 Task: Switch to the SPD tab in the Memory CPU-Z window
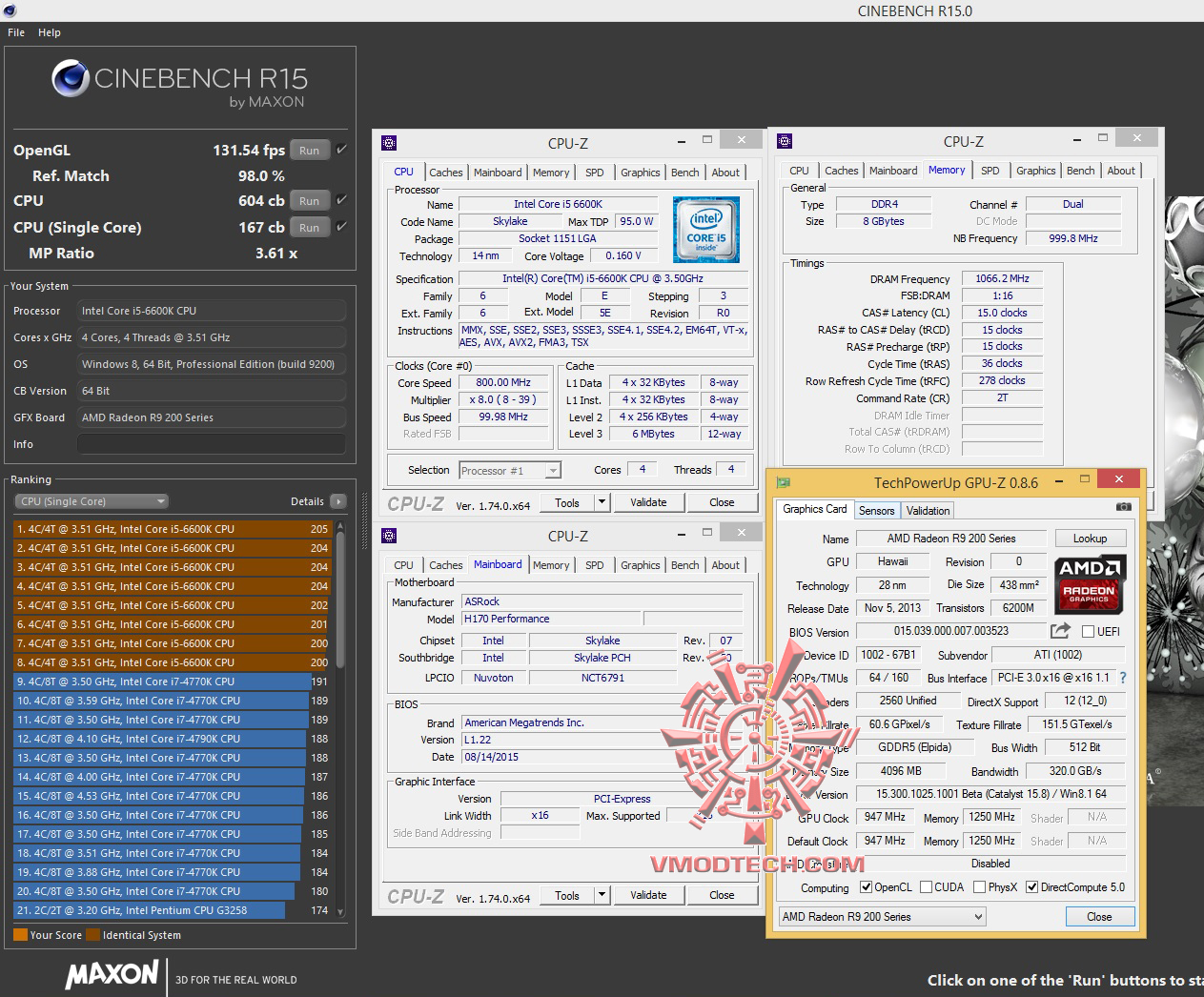click(x=990, y=171)
